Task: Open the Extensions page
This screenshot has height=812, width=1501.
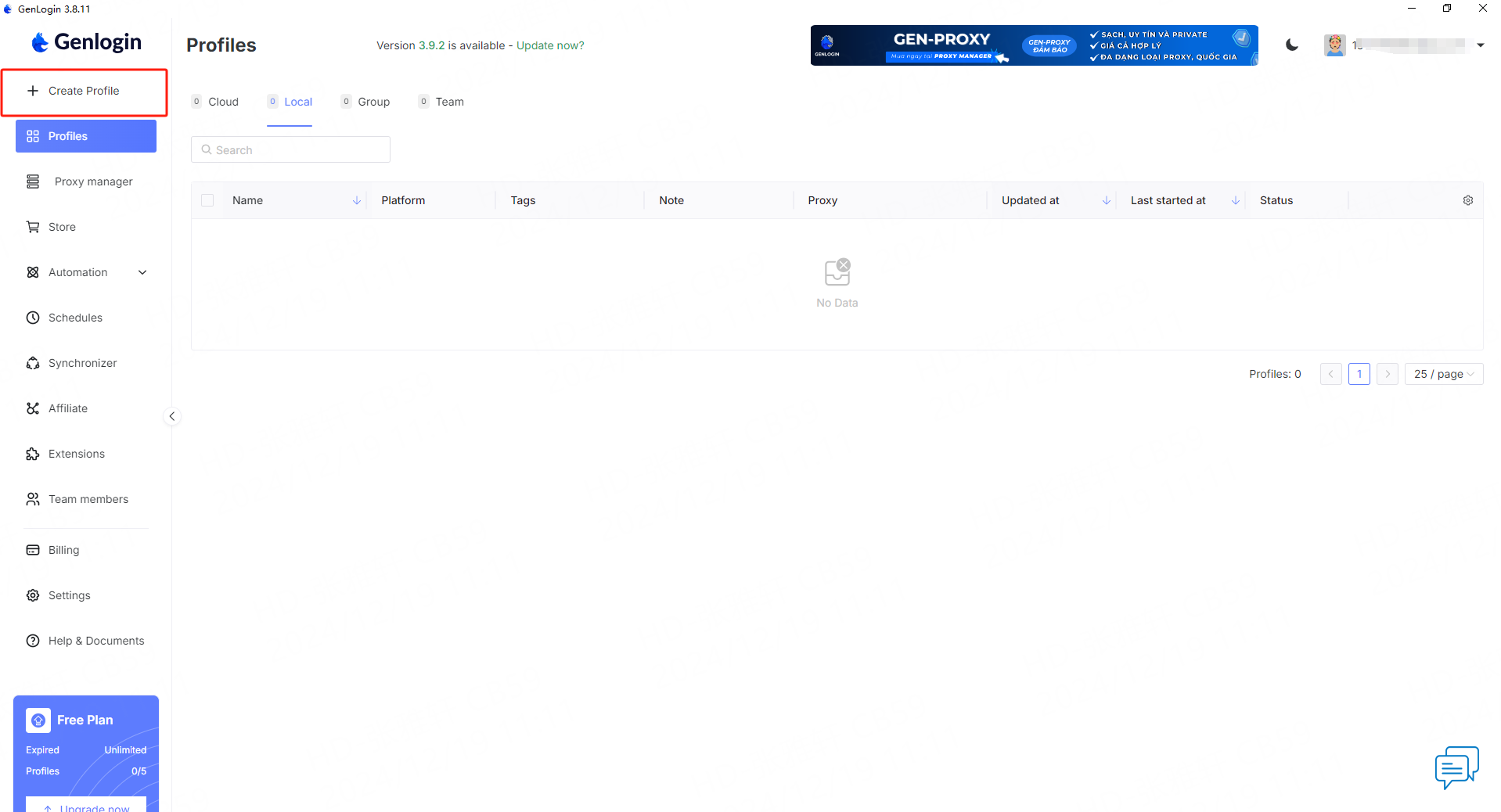Action: point(76,454)
